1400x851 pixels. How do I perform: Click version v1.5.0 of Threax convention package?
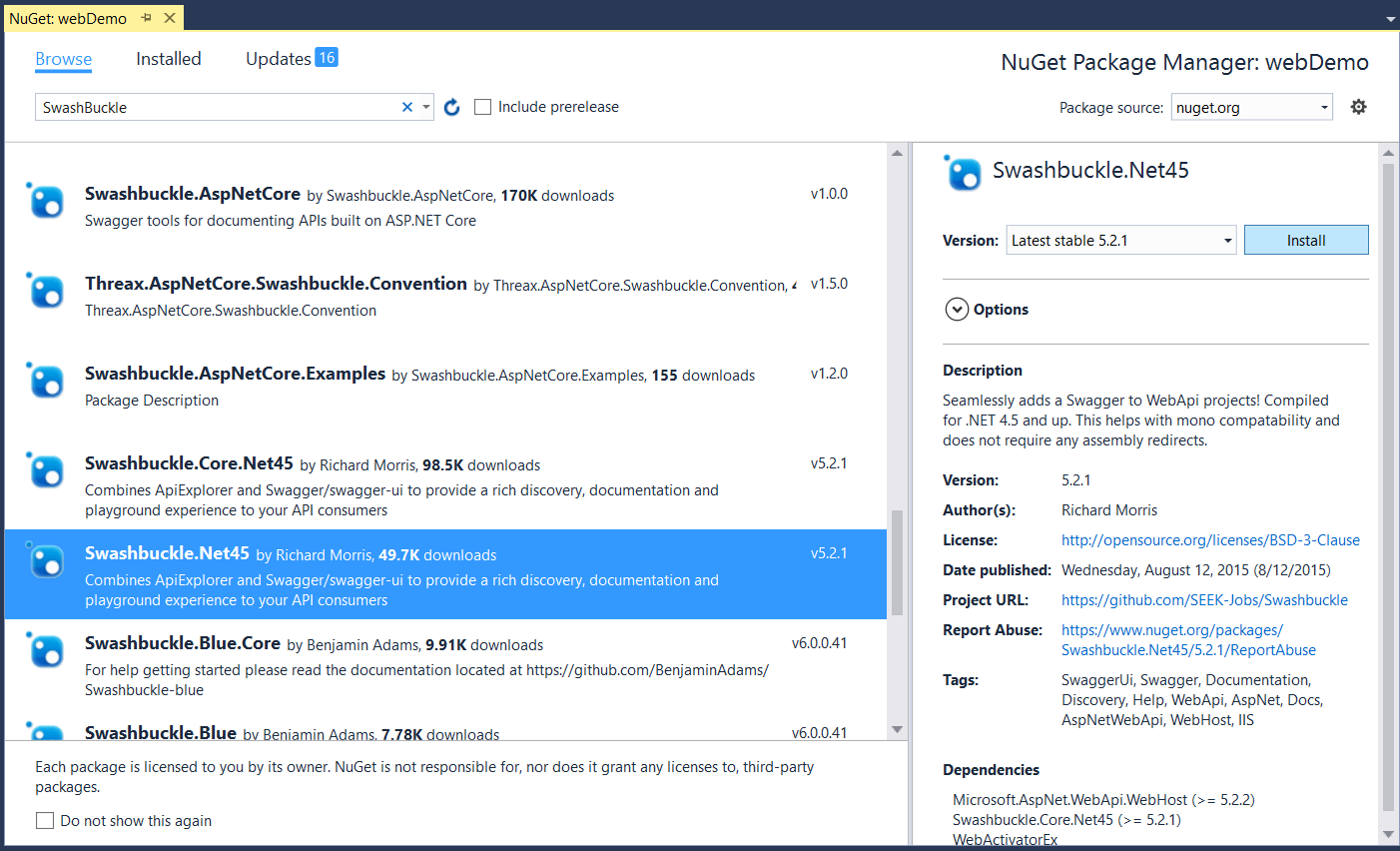(x=829, y=284)
